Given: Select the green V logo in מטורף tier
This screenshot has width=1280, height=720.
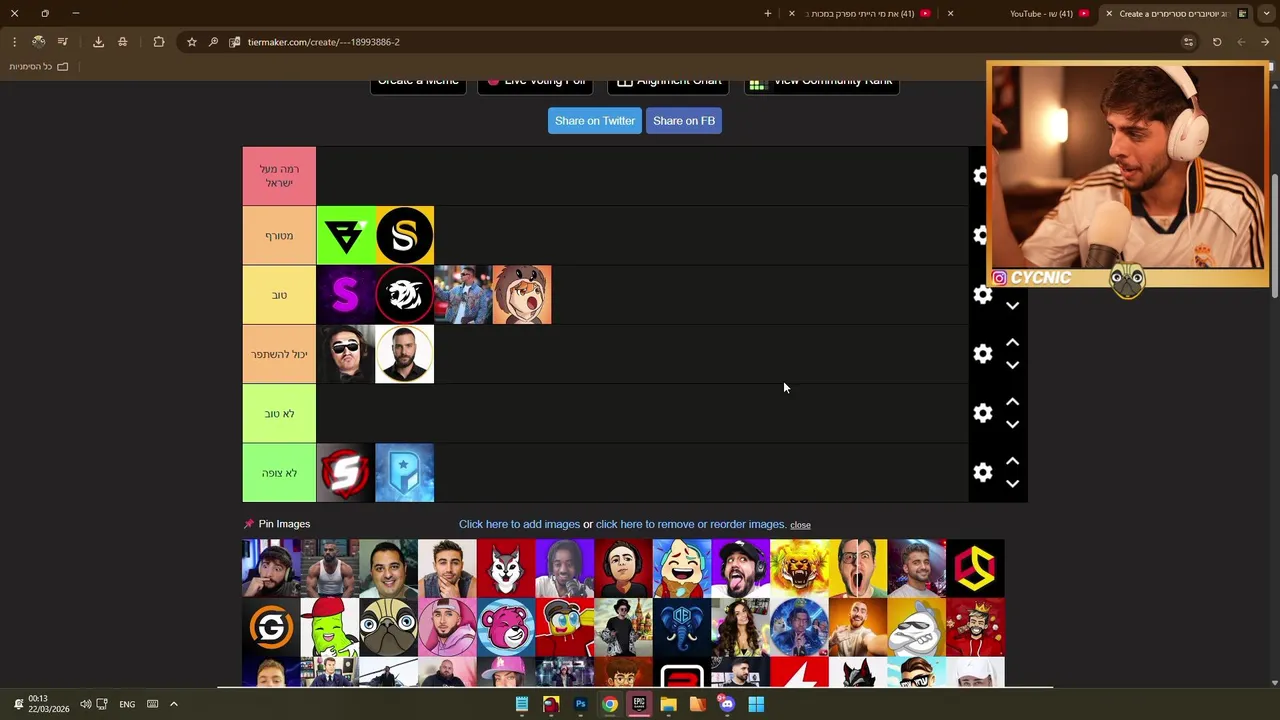Looking at the screenshot, I should (x=346, y=236).
